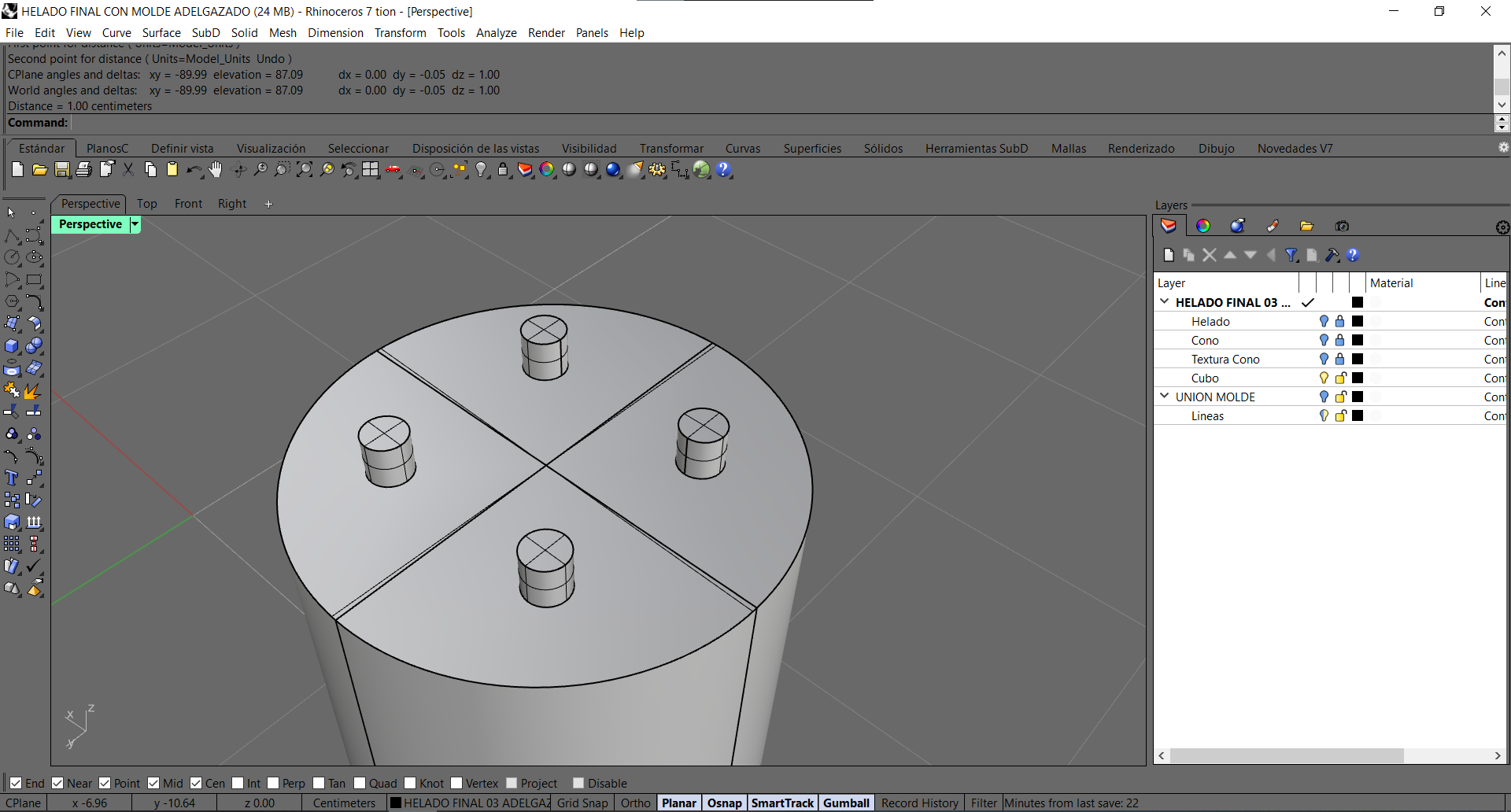Click the Explode icon in left sidebar
1511x812 pixels.
pos(34,390)
